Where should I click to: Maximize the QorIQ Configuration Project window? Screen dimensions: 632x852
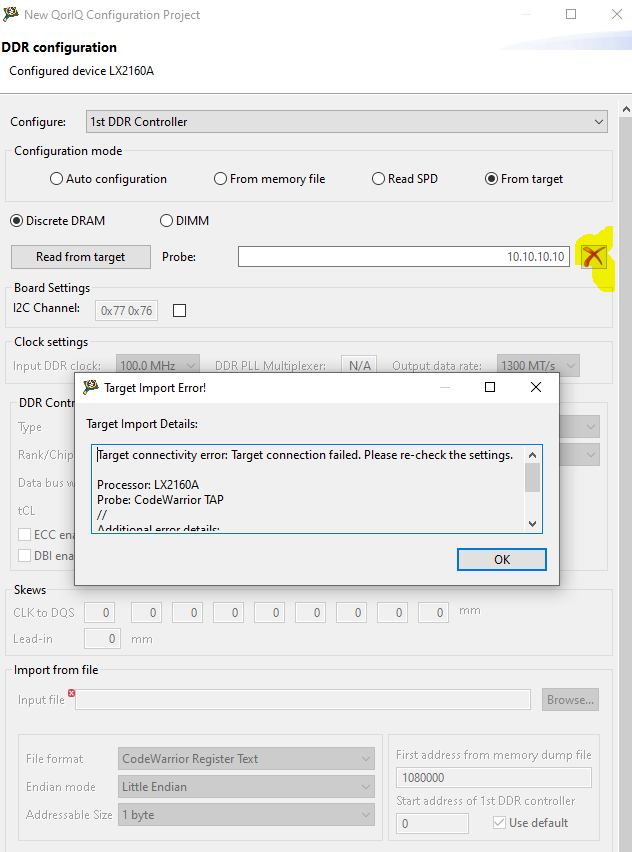pos(571,14)
